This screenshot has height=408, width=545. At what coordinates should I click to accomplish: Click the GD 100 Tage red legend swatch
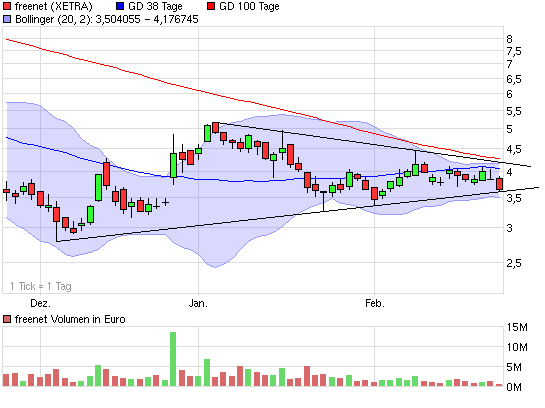tap(211, 6)
